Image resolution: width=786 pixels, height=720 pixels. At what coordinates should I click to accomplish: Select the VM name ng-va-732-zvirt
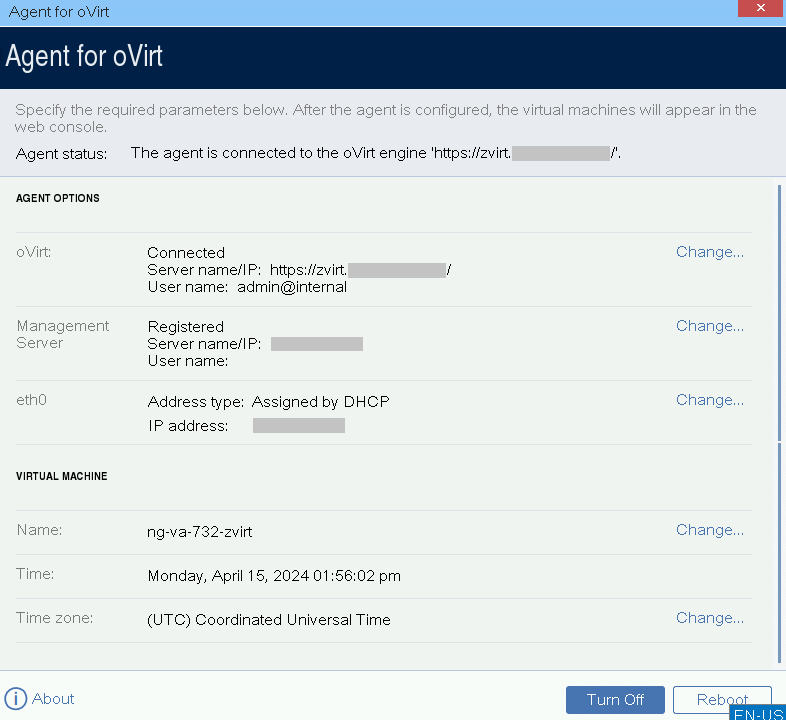200,531
